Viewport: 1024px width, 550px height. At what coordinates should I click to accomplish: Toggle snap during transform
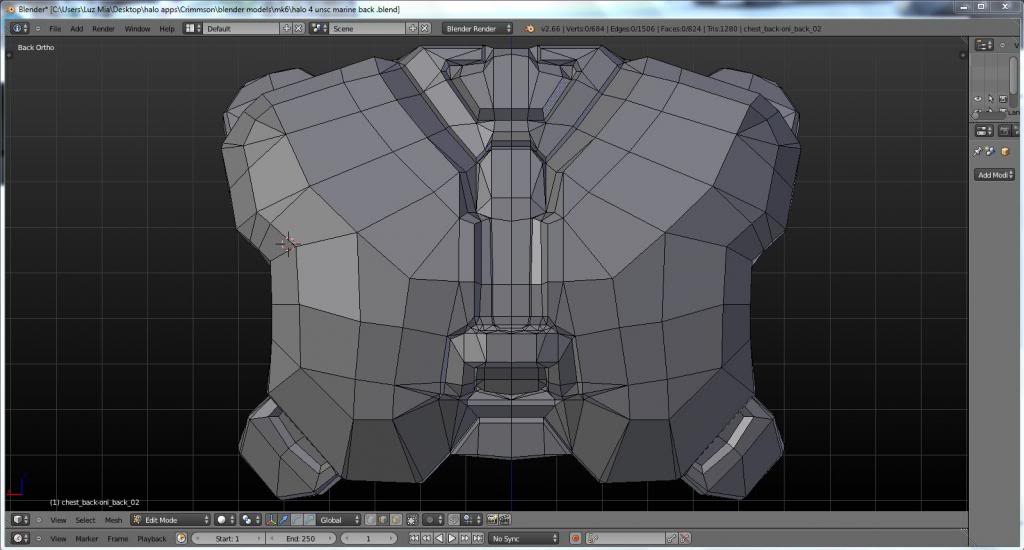454,520
